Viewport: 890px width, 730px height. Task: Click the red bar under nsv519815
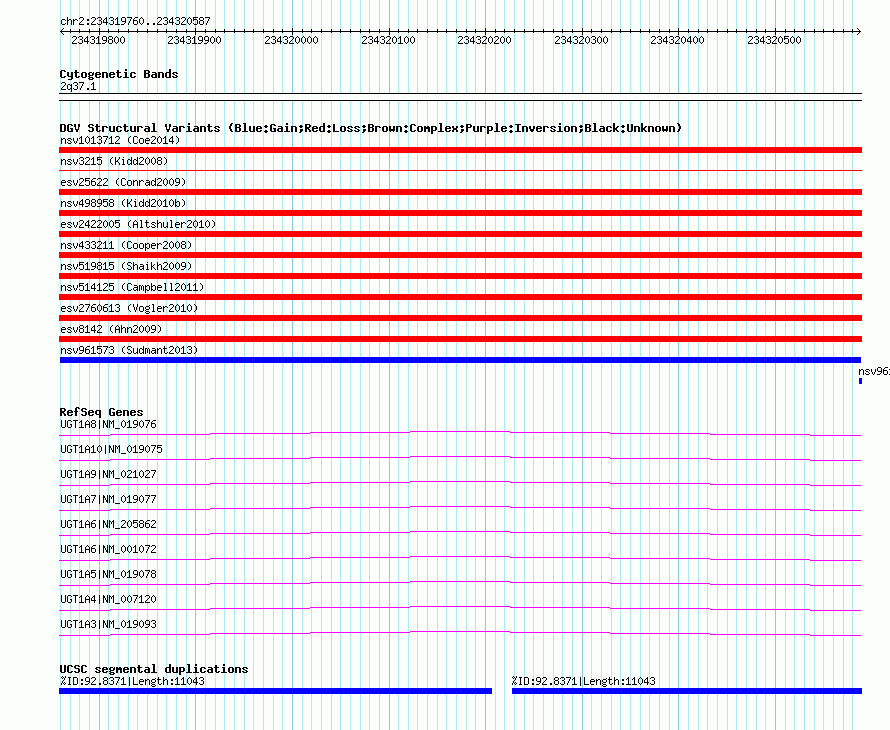(460, 276)
